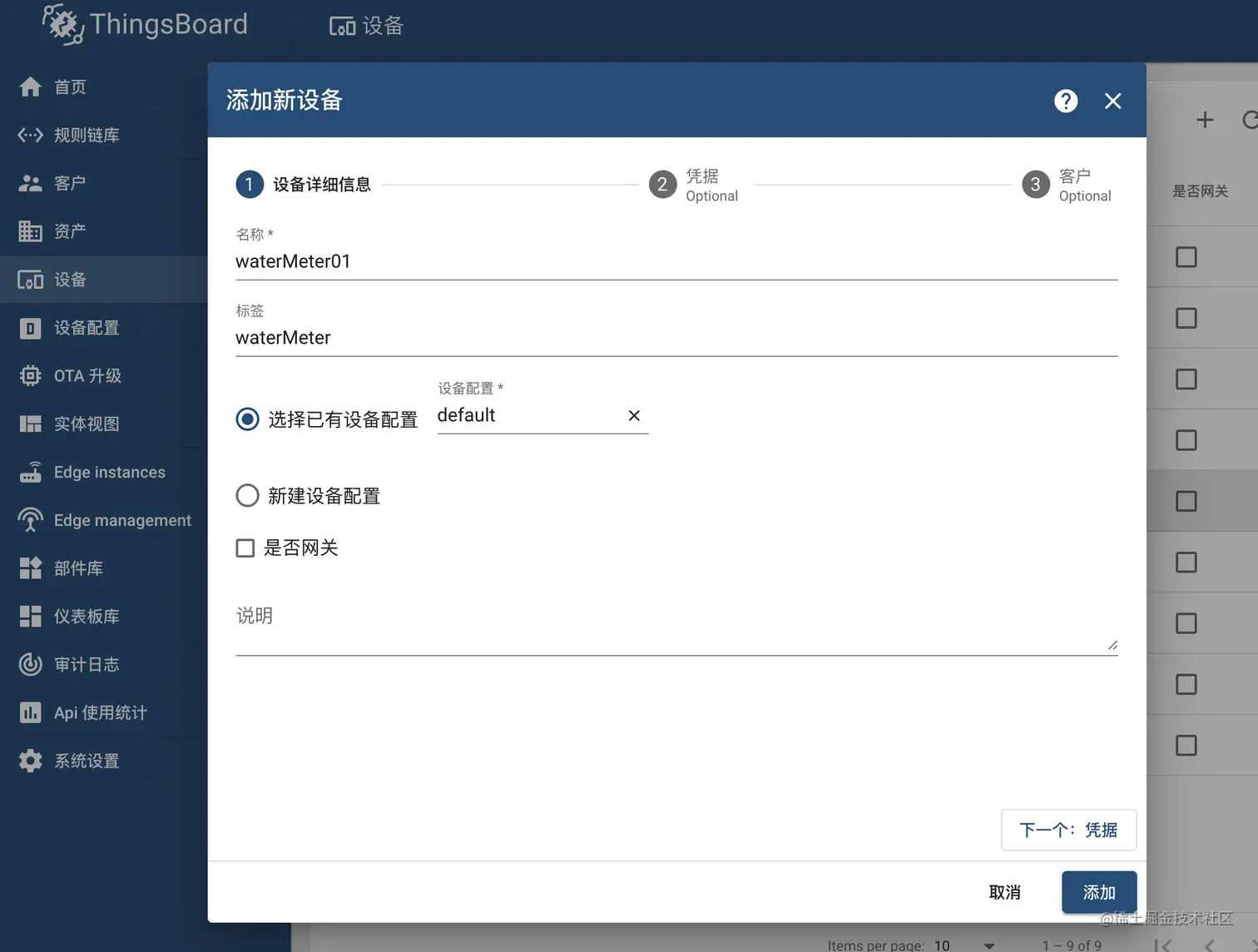Open the 设备配置 default combo box
1258x952 pixels.
pos(542,415)
